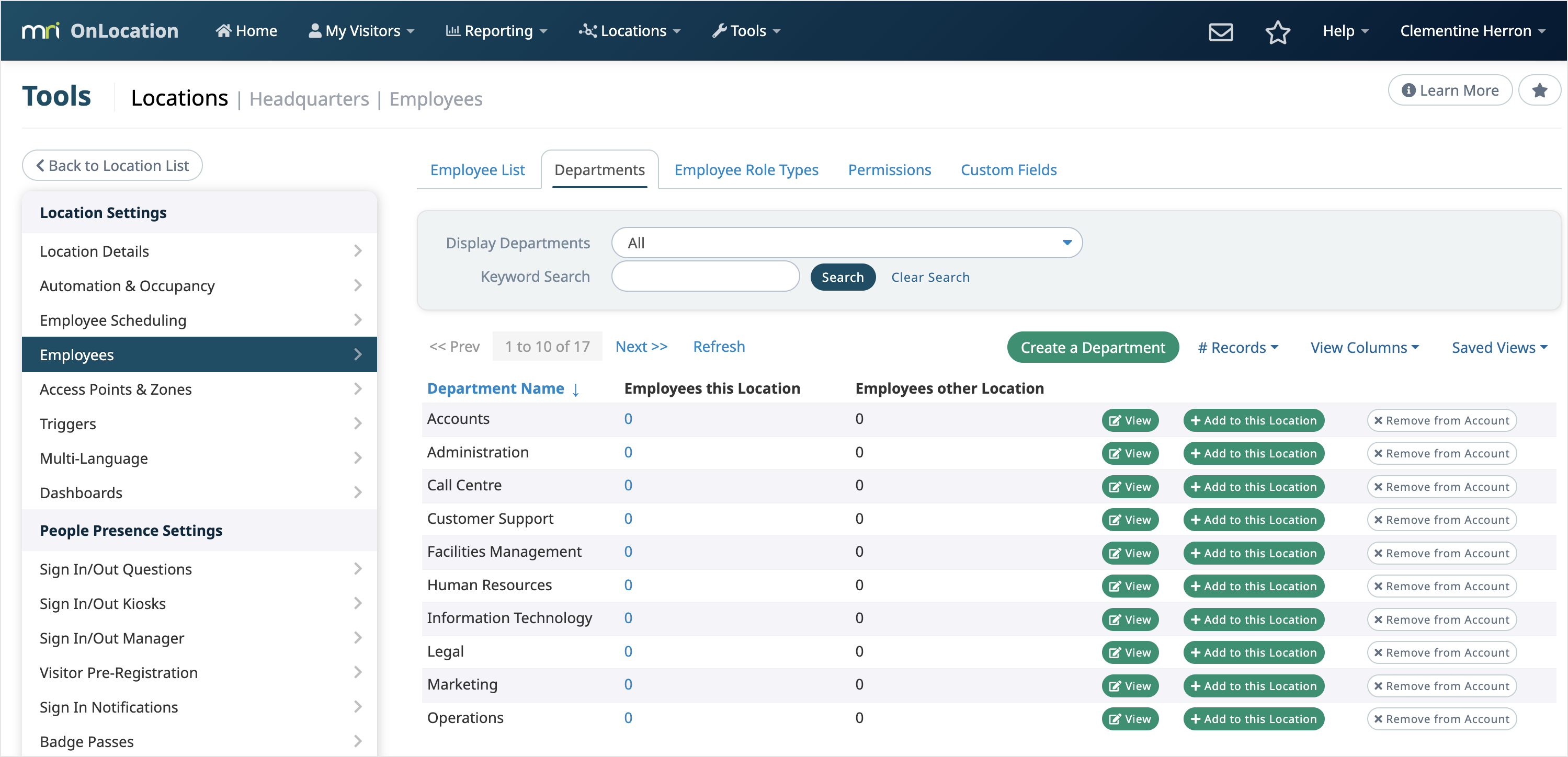
Task: Open Tools dropdown in navbar
Action: click(746, 30)
